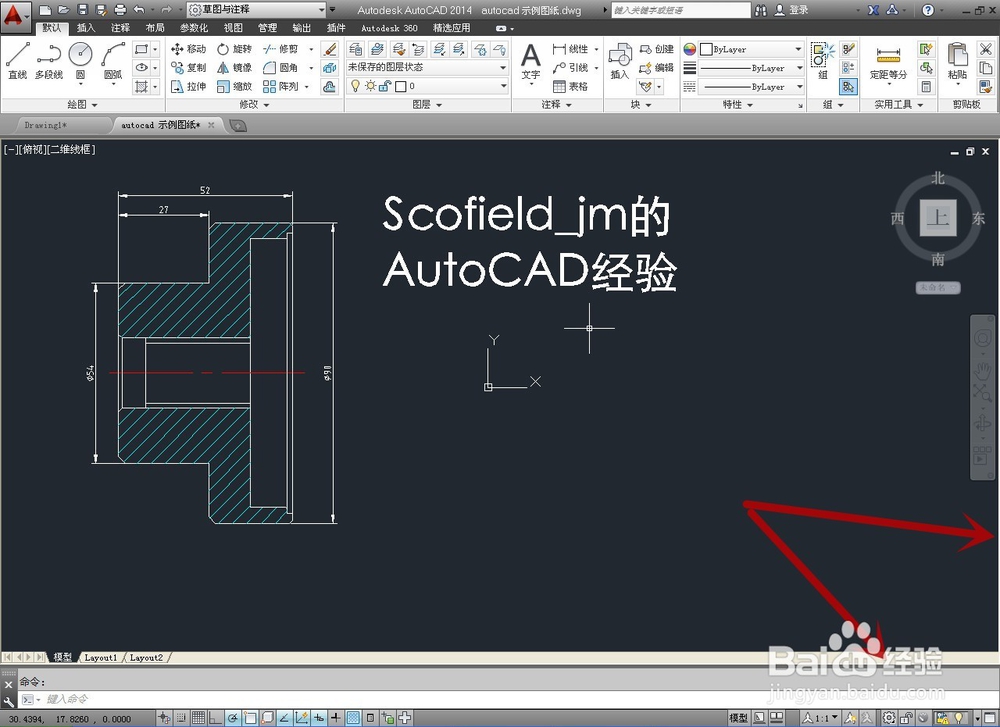Click the object color wheel swatch
Image resolution: width=1000 pixels, height=727 pixels.
point(689,49)
